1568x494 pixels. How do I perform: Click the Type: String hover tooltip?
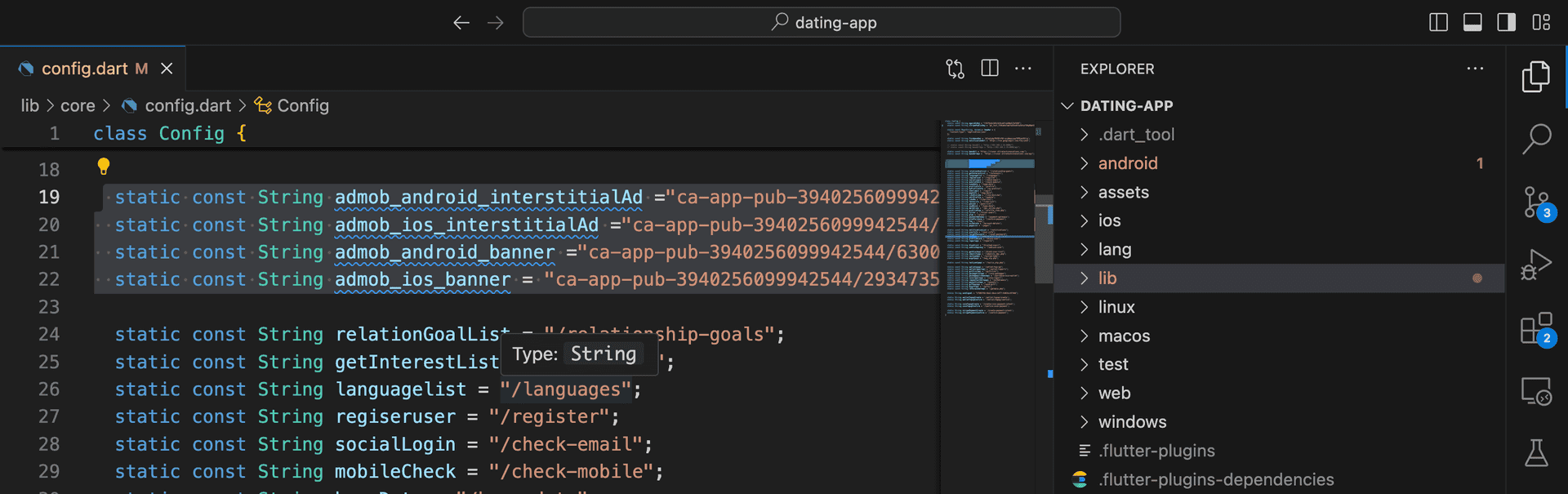pyautogui.click(x=579, y=354)
